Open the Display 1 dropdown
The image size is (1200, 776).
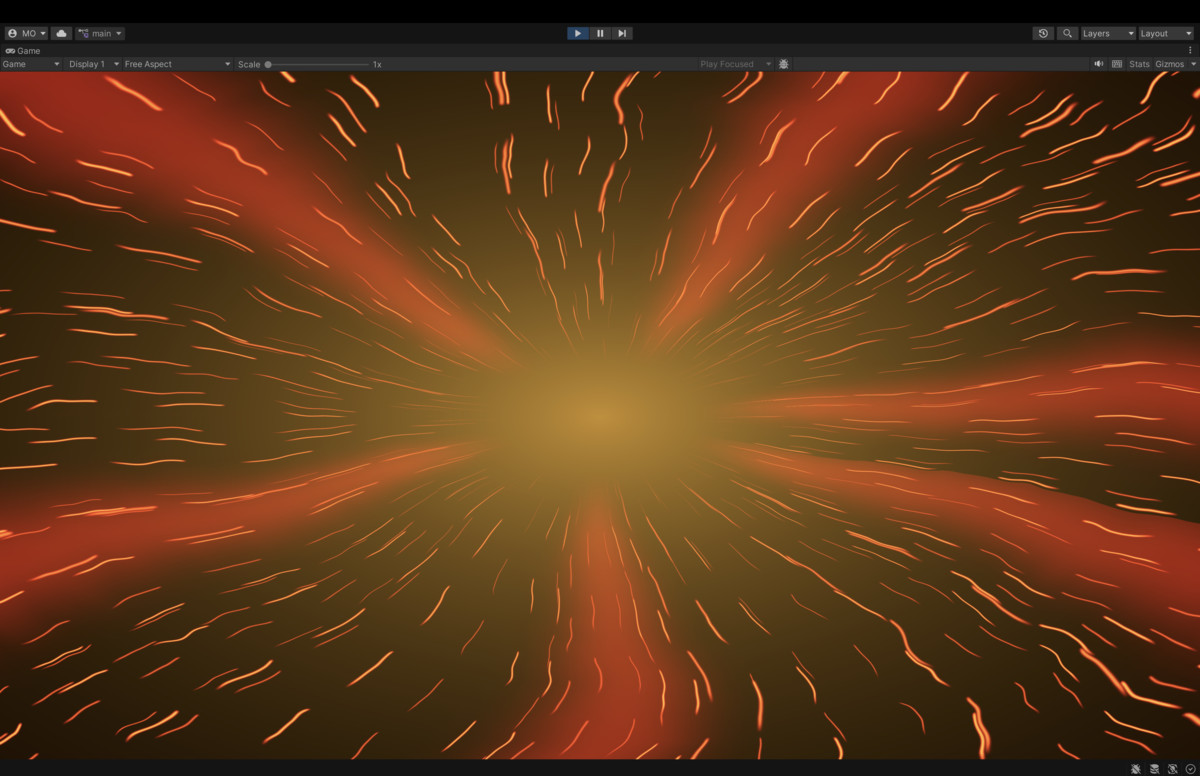(94, 64)
